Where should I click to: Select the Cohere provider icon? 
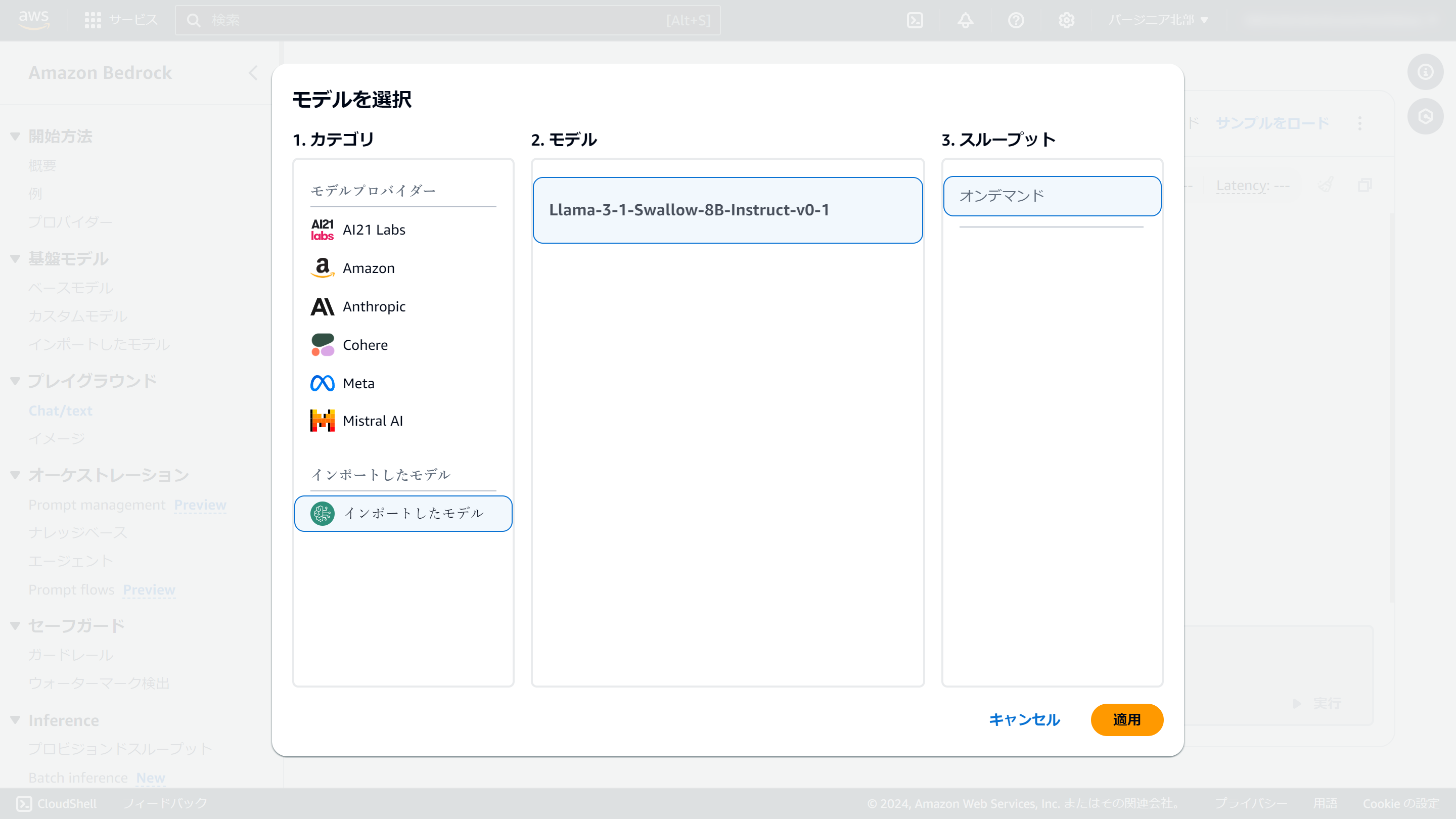[x=322, y=345]
